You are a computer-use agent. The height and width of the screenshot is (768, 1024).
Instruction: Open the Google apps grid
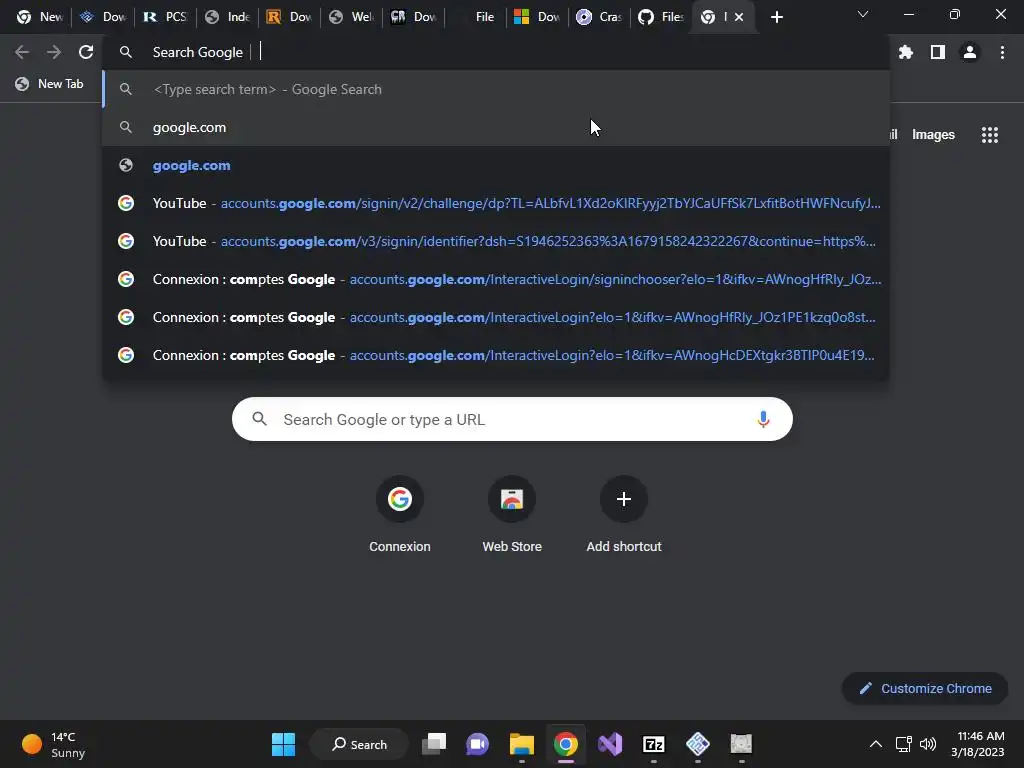click(x=989, y=135)
